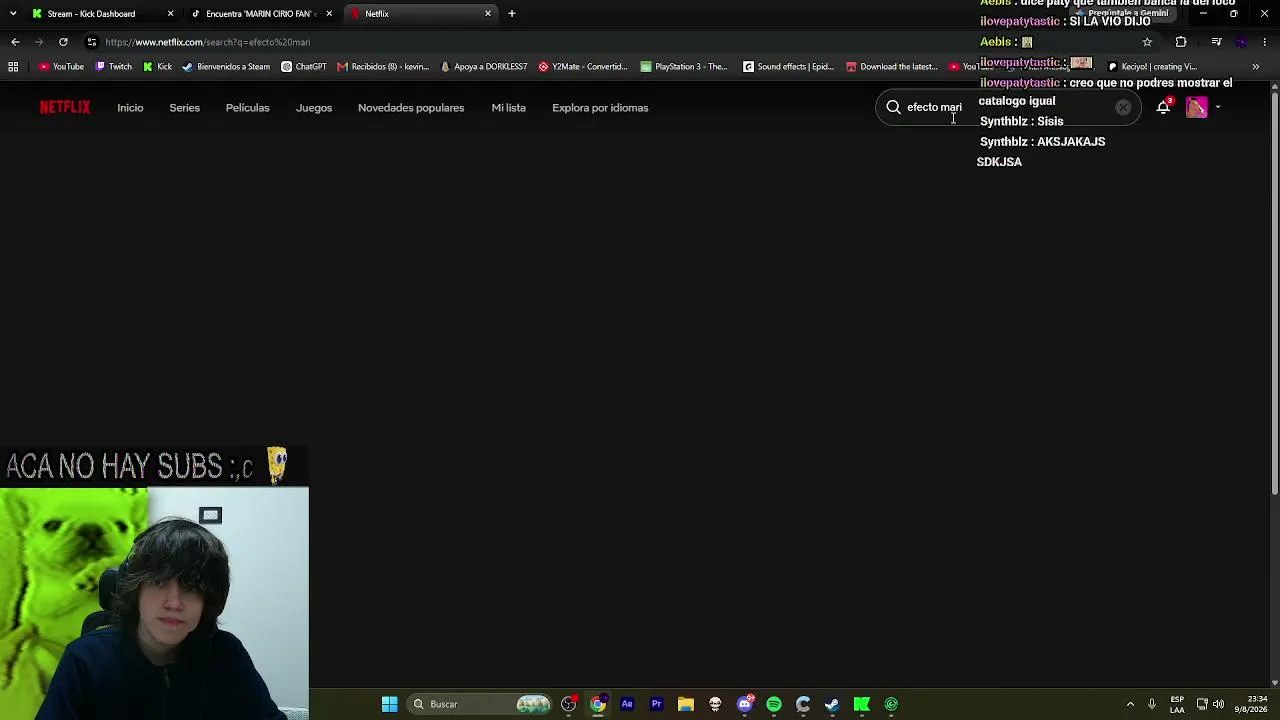Open the Recibidos Gmail bookmark
1280x720 pixels.
[x=383, y=67]
